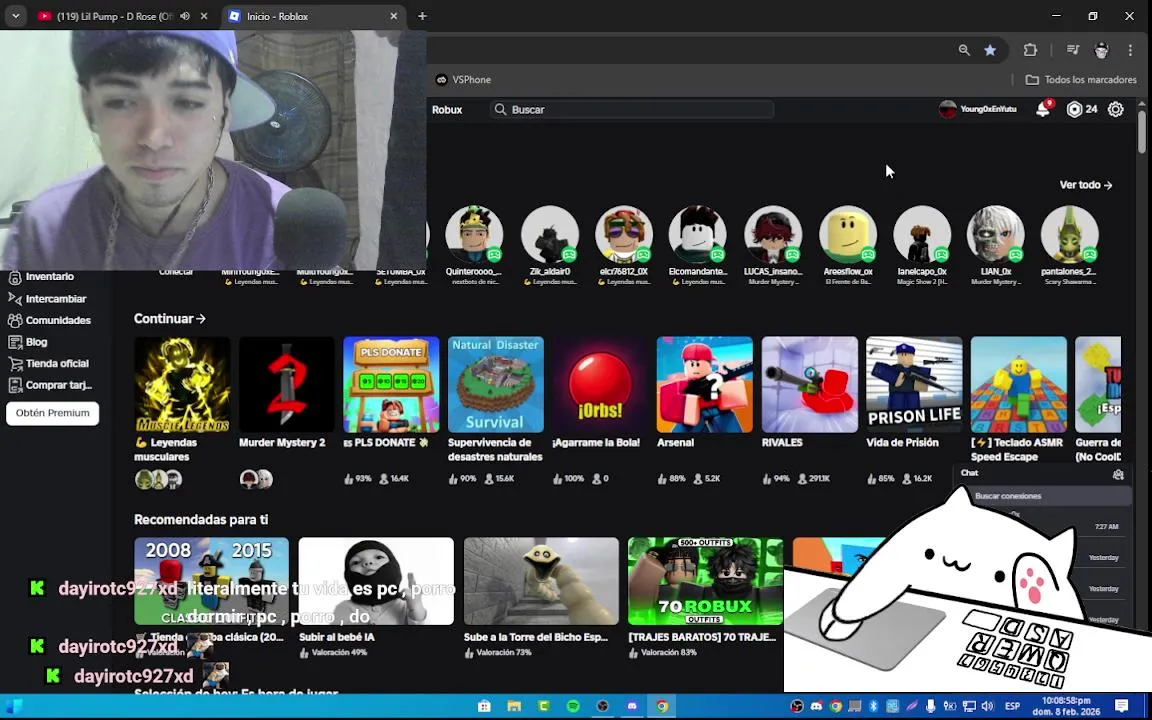Open the Comprar tarj... gift card icon
Image resolution: width=1152 pixels, height=720 pixels.
[15, 385]
